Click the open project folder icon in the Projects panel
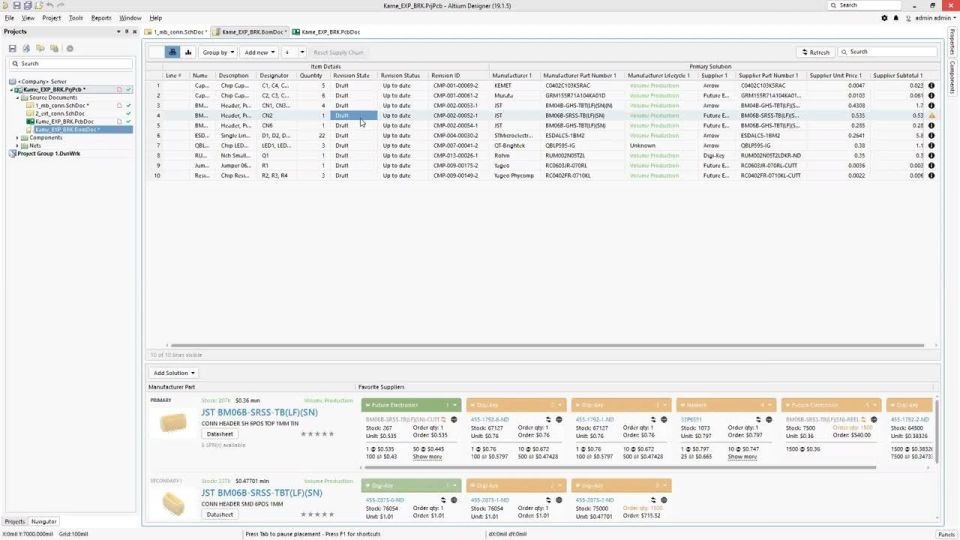This screenshot has height=540, width=960. coord(40,48)
